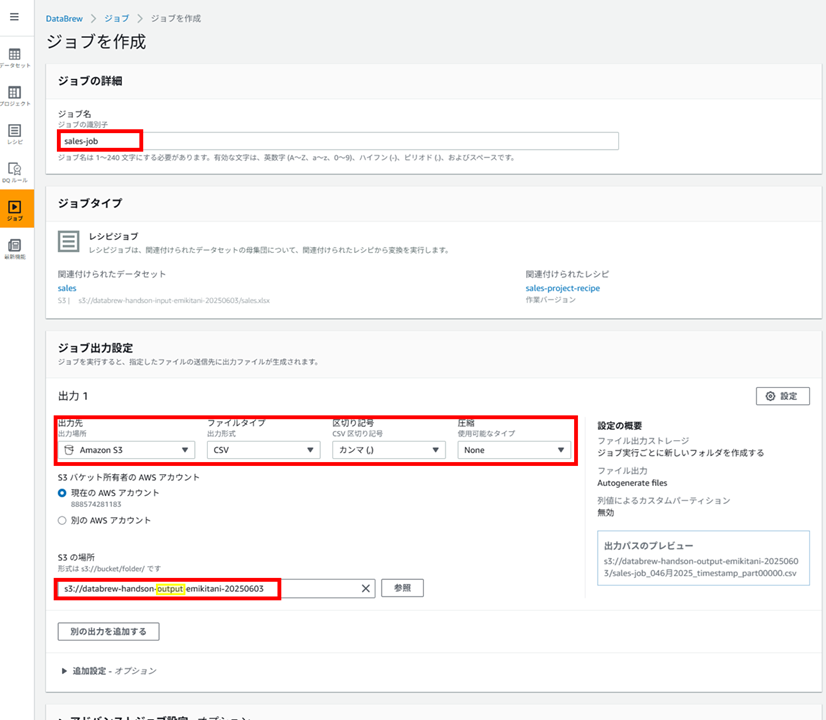Open the CSV file type dropdown

(x=263, y=450)
